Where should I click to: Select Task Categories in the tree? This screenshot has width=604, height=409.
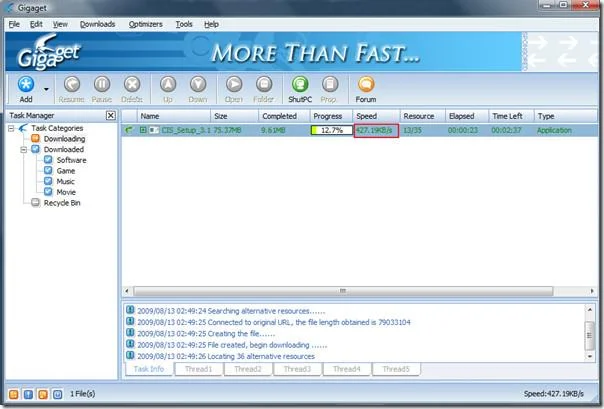pyautogui.click(x=57, y=128)
